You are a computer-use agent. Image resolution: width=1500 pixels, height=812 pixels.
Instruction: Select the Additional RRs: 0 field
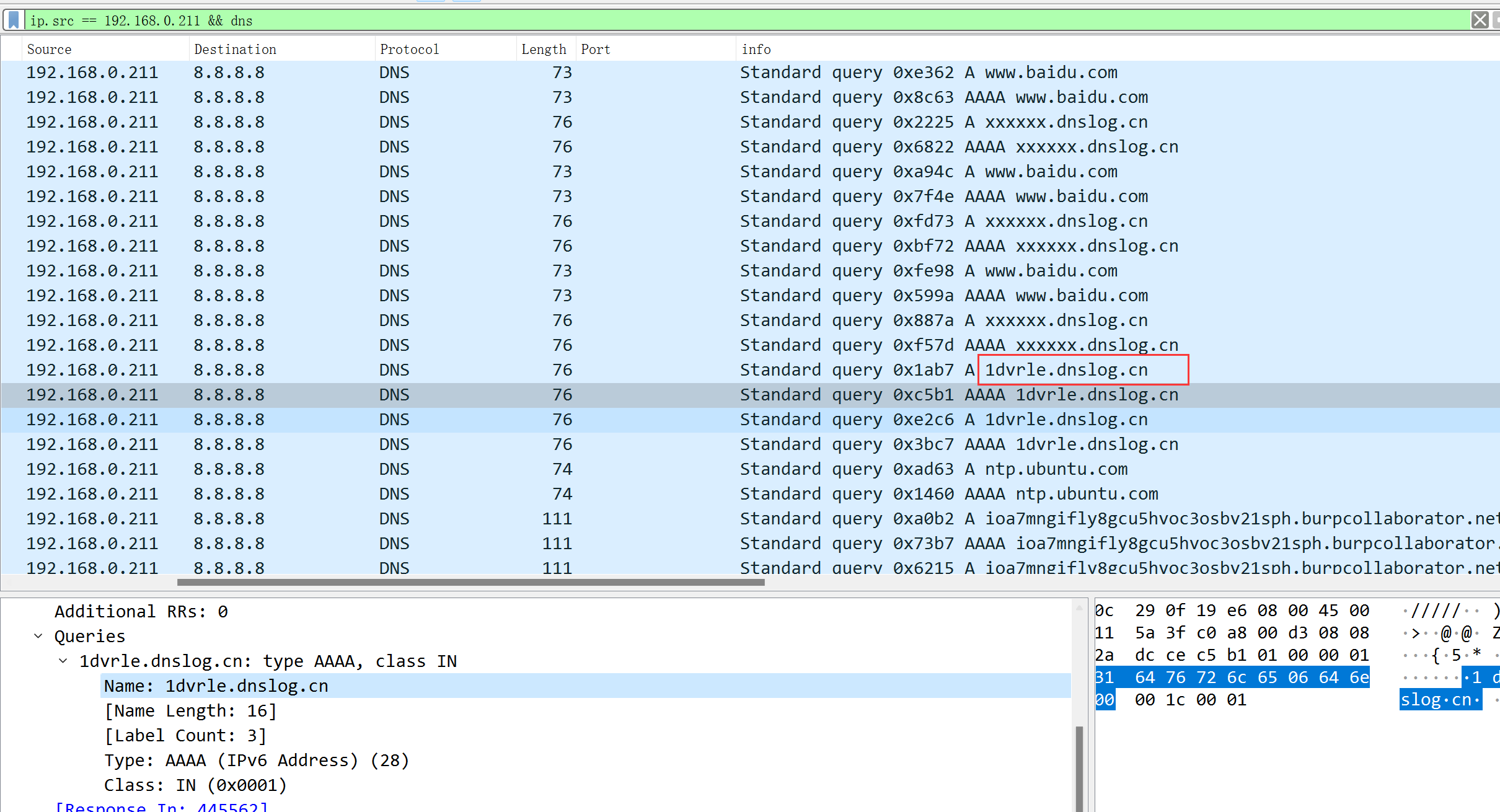pyautogui.click(x=141, y=611)
